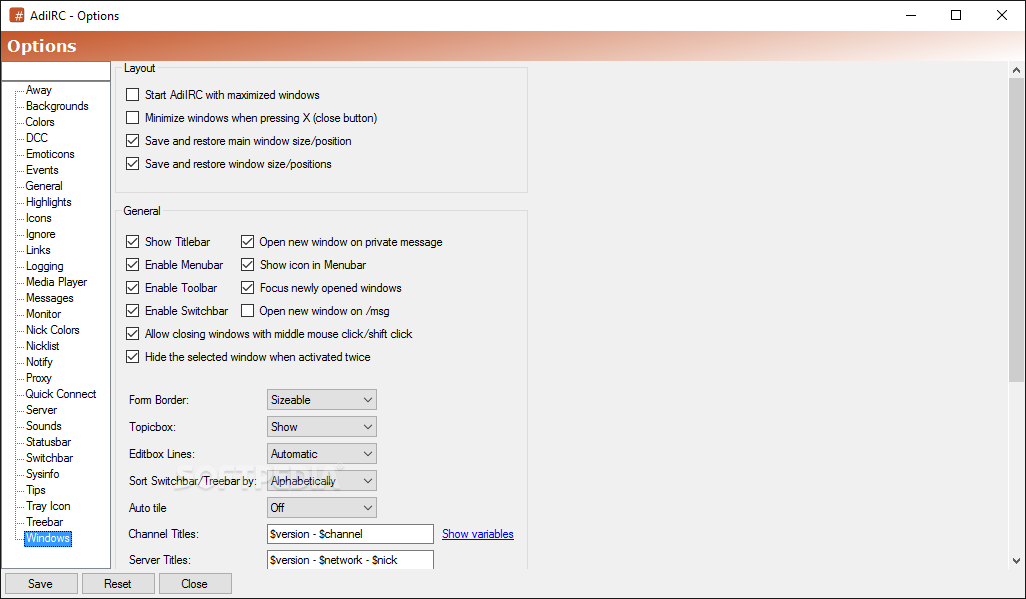
Task: Select Events in the options tree
Action: pyautogui.click(x=42, y=170)
